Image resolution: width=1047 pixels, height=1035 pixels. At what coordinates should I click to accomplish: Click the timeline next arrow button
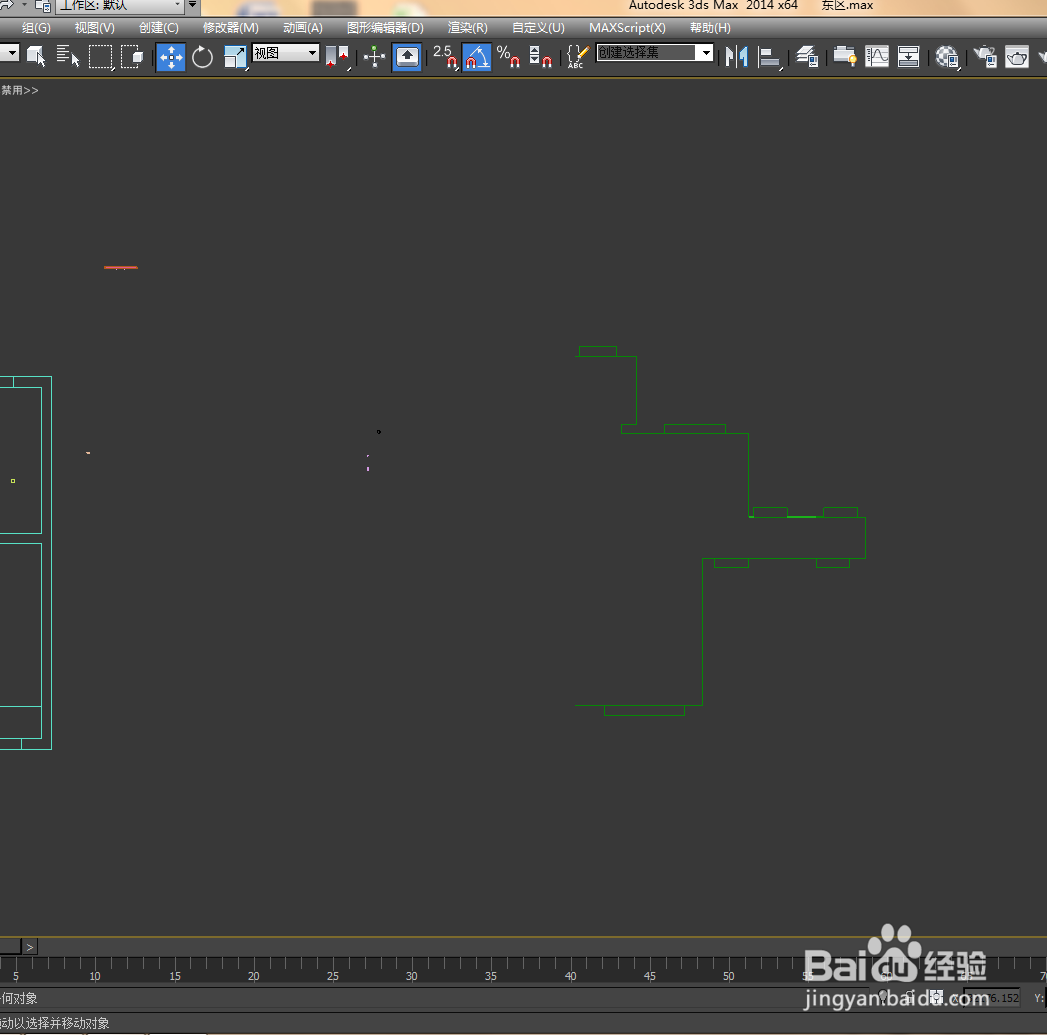pos(29,947)
